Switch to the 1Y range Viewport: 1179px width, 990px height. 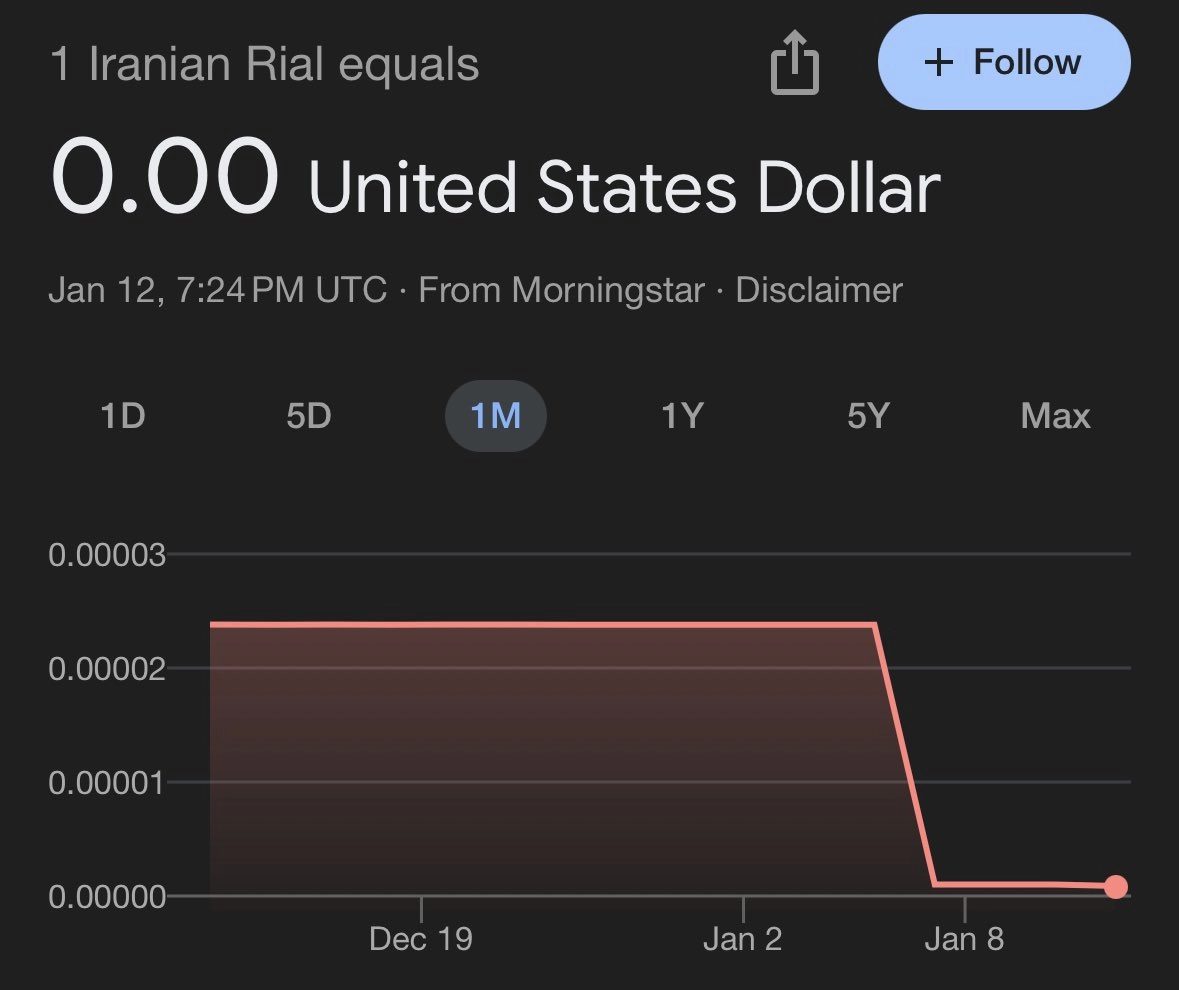click(x=682, y=415)
